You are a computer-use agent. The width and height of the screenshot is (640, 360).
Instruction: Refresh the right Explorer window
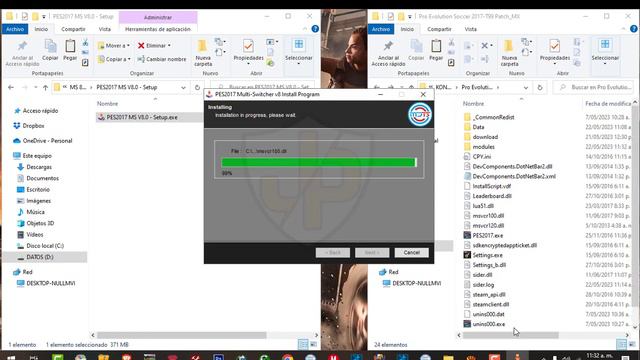point(540,87)
